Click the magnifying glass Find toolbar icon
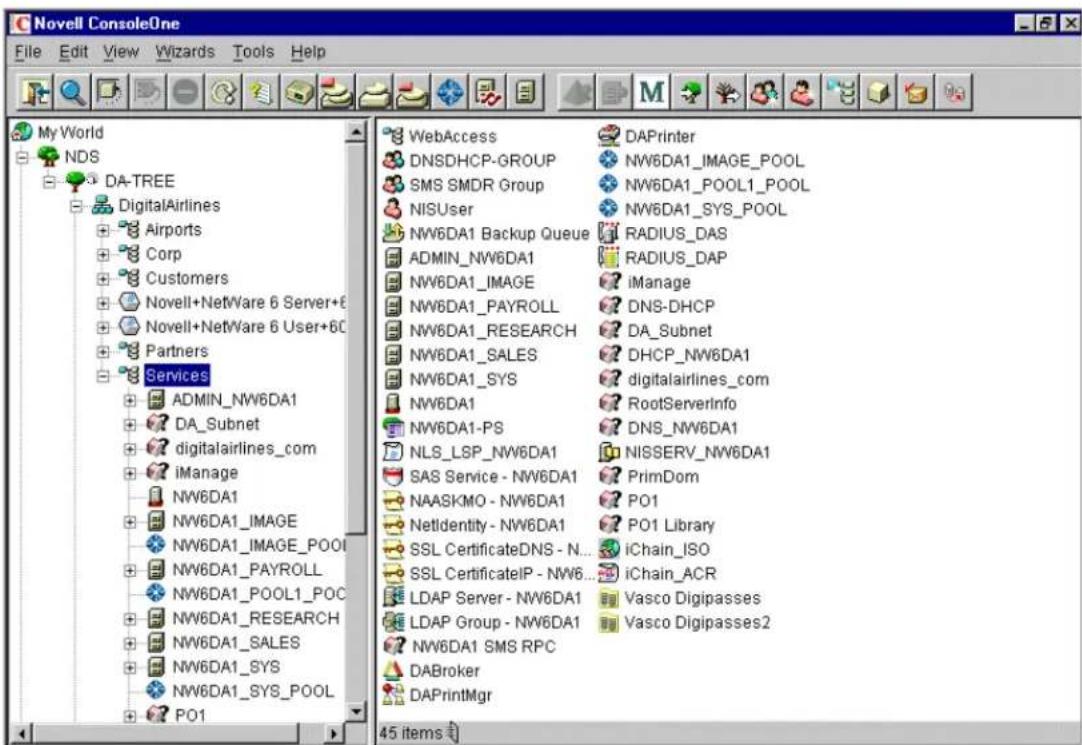The width and height of the screenshot is (1082, 745). pyautogui.click(x=72, y=92)
